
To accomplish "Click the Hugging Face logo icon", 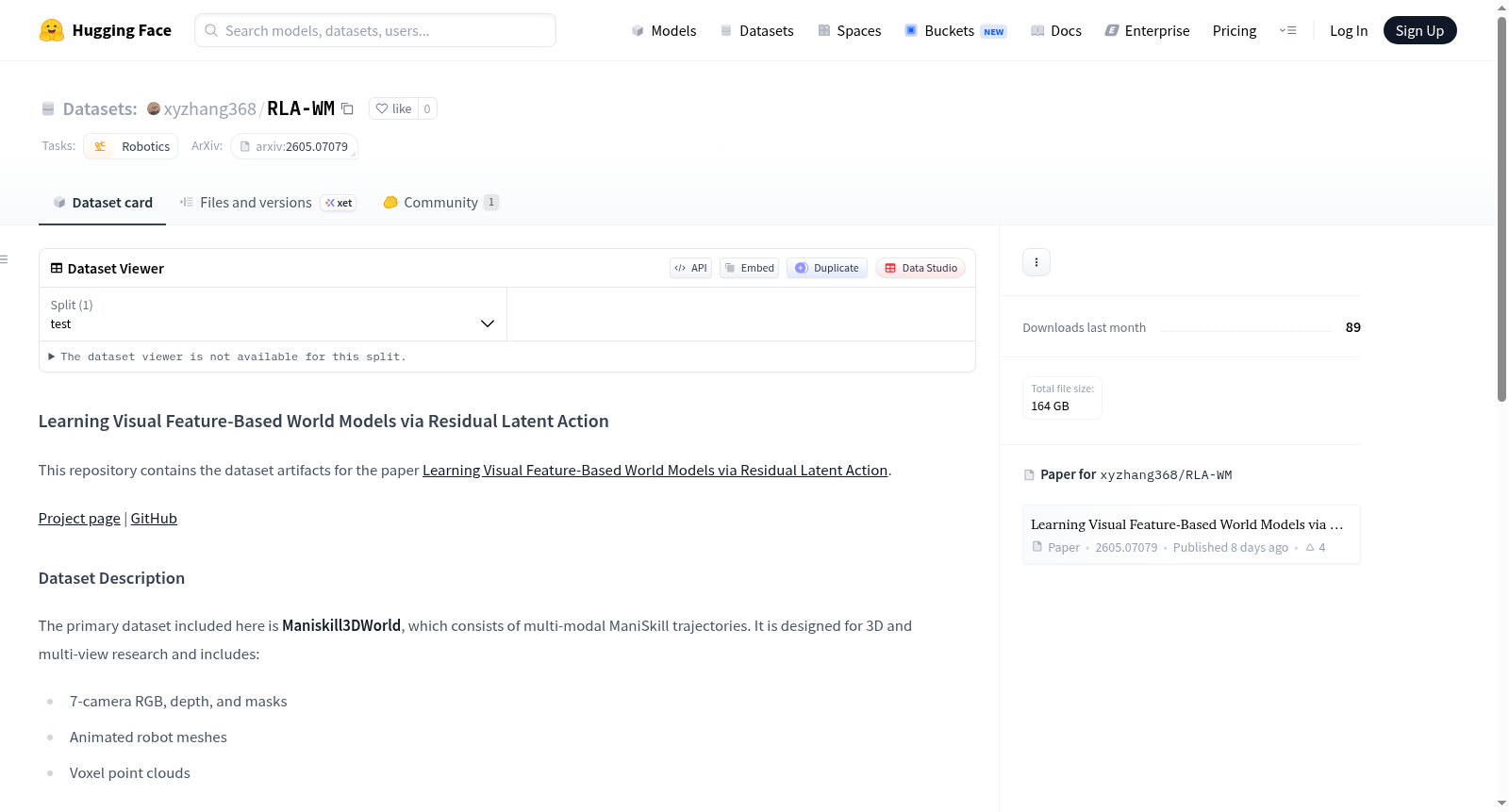I will click(52, 30).
